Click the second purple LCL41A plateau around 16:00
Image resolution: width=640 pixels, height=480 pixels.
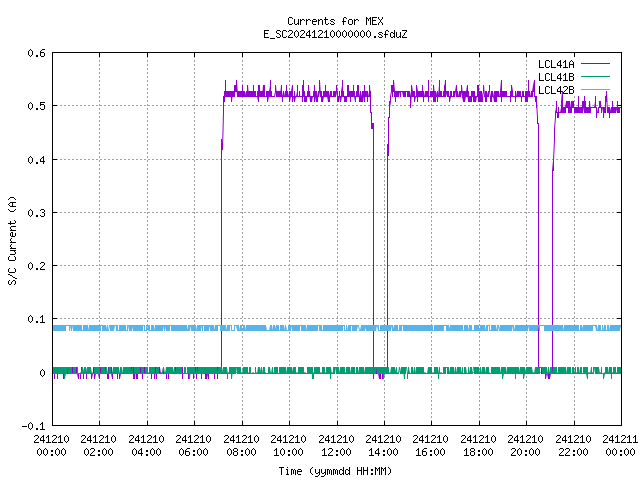(x=462, y=94)
